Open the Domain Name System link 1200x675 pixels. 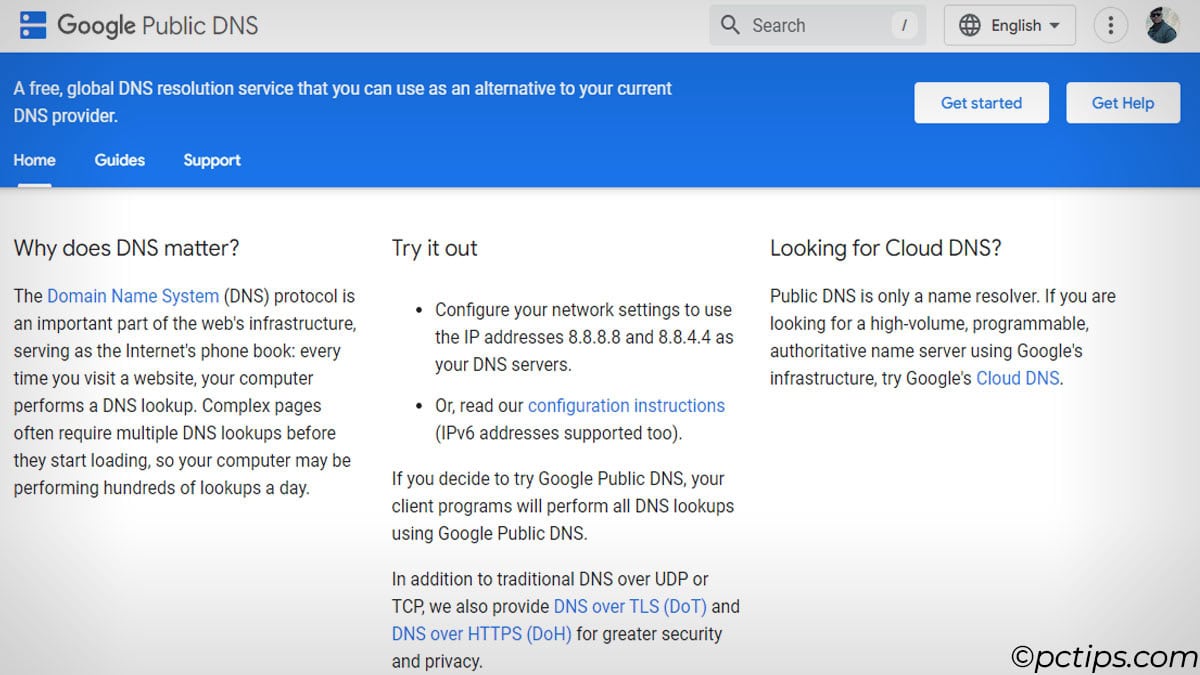click(133, 296)
